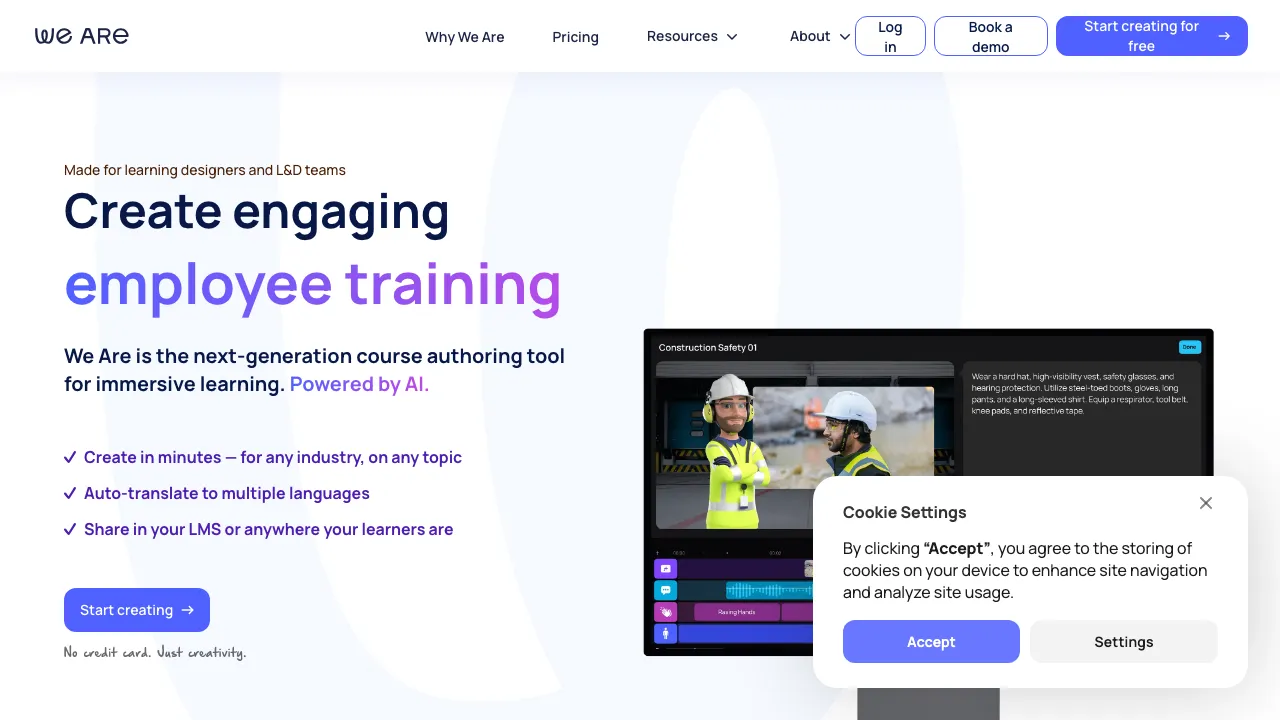
Task: Click the purple media track icon in timeline
Action: 665,568
